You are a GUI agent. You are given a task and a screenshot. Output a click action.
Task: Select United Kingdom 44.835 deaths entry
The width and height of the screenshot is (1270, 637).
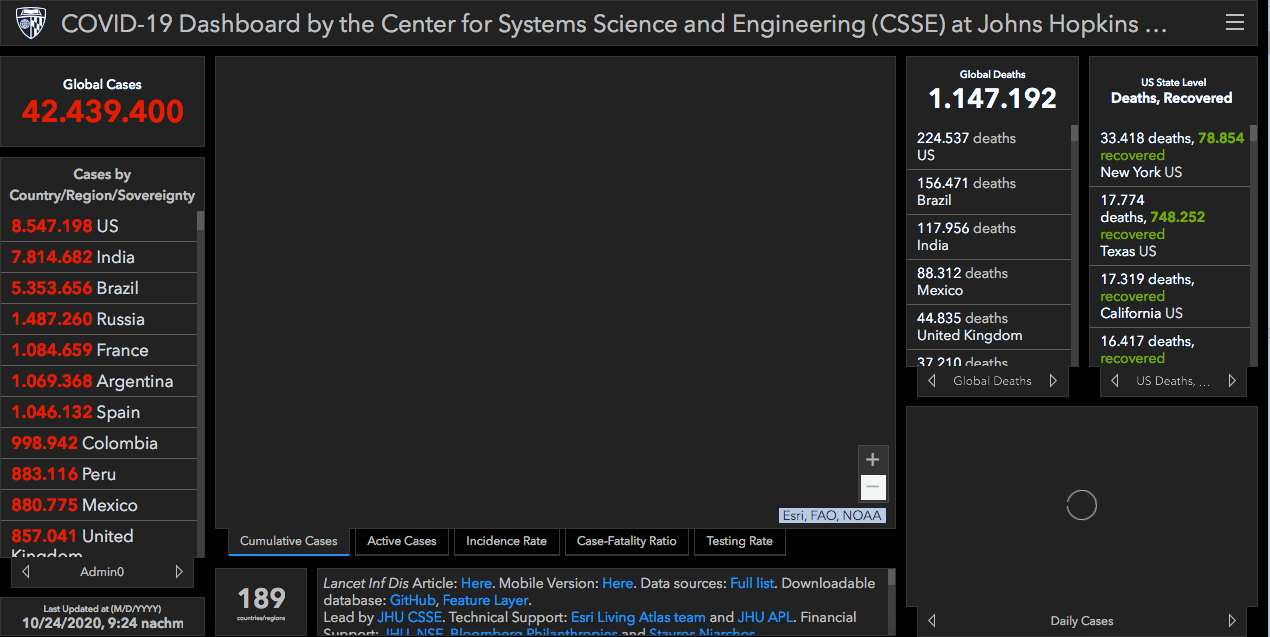pyautogui.click(x=988, y=327)
